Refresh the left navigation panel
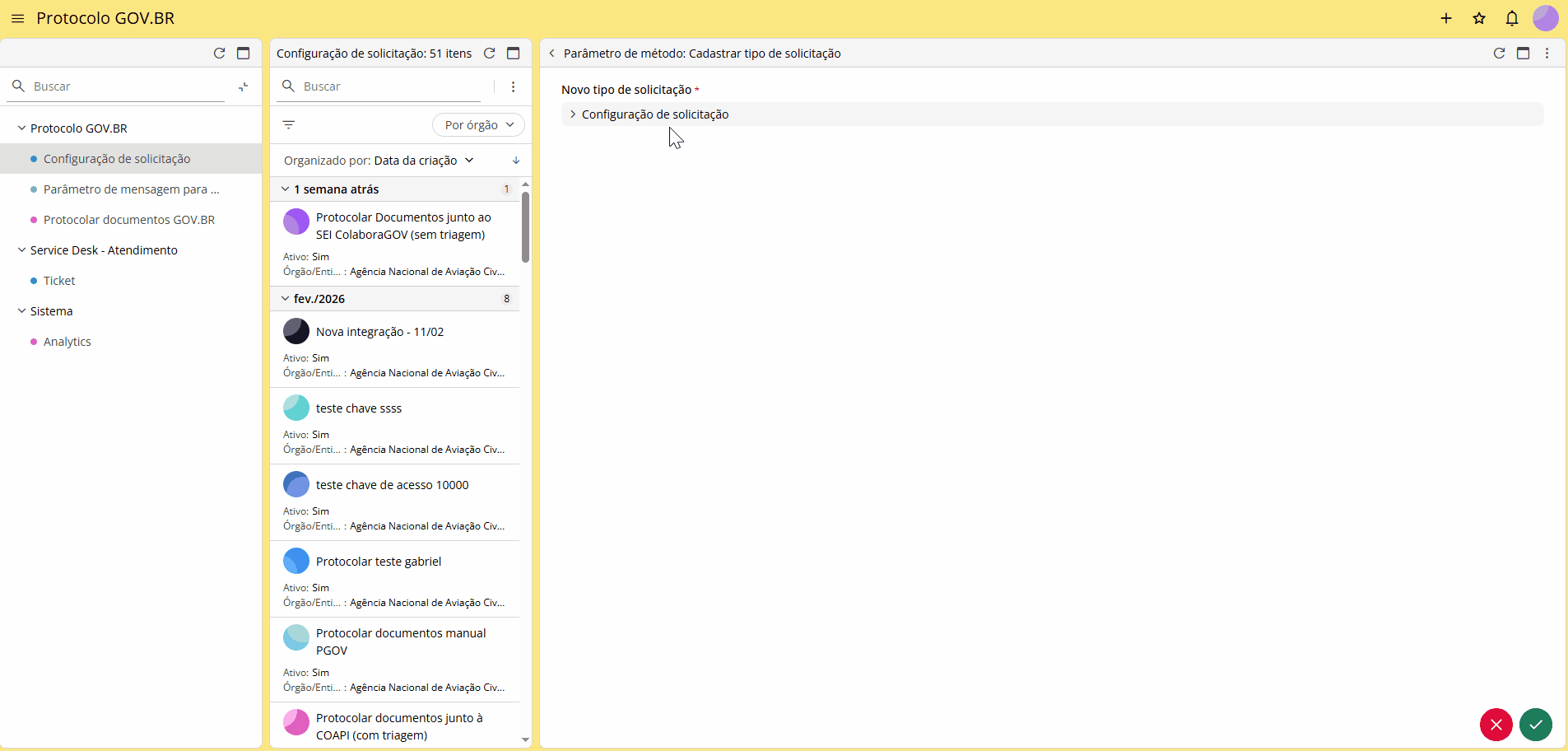This screenshot has height=751, width=1568. pyautogui.click(x=219, y=53)
